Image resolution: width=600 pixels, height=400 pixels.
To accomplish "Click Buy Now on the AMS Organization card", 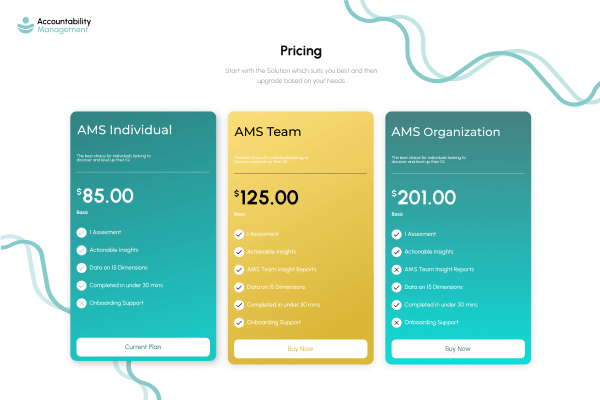I will pyautogui.click(x=457, y=348).
